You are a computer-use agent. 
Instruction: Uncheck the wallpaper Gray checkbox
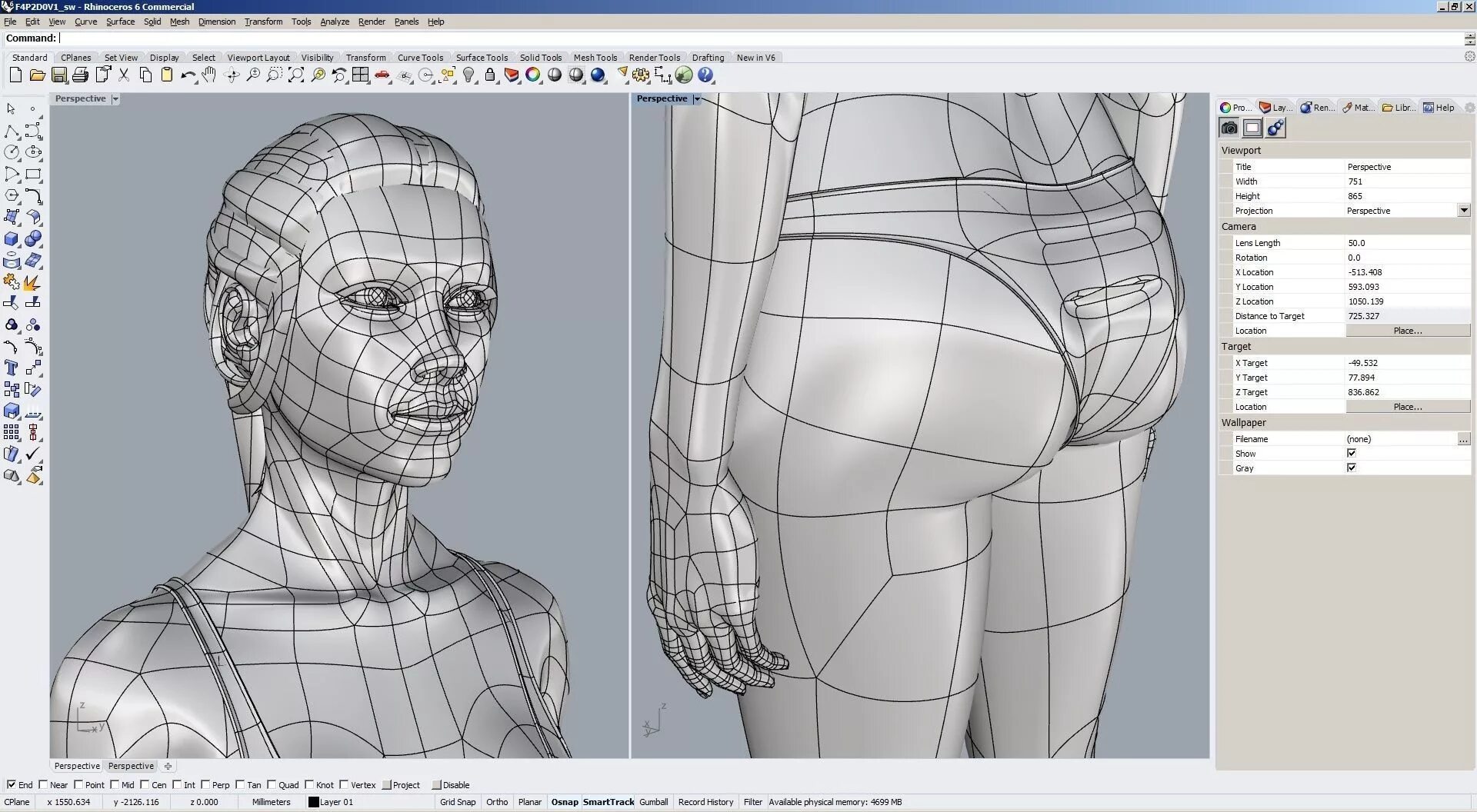pyautogui.click(x=1352, y=468)
